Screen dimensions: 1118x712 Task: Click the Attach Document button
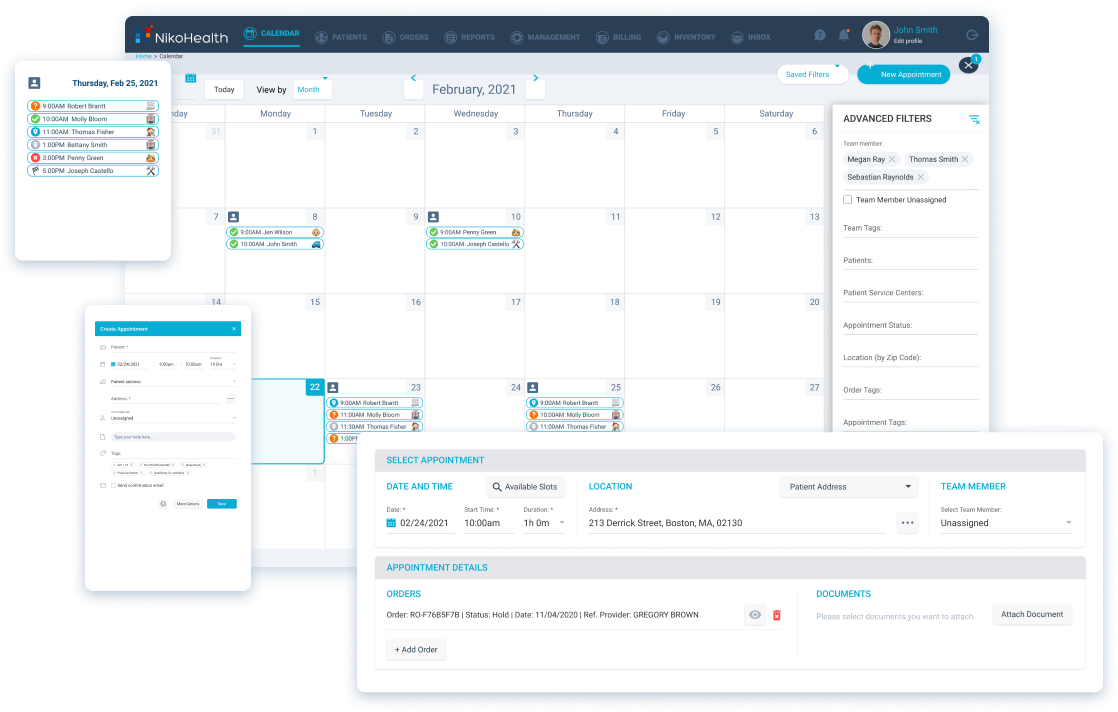(1032, 614)
